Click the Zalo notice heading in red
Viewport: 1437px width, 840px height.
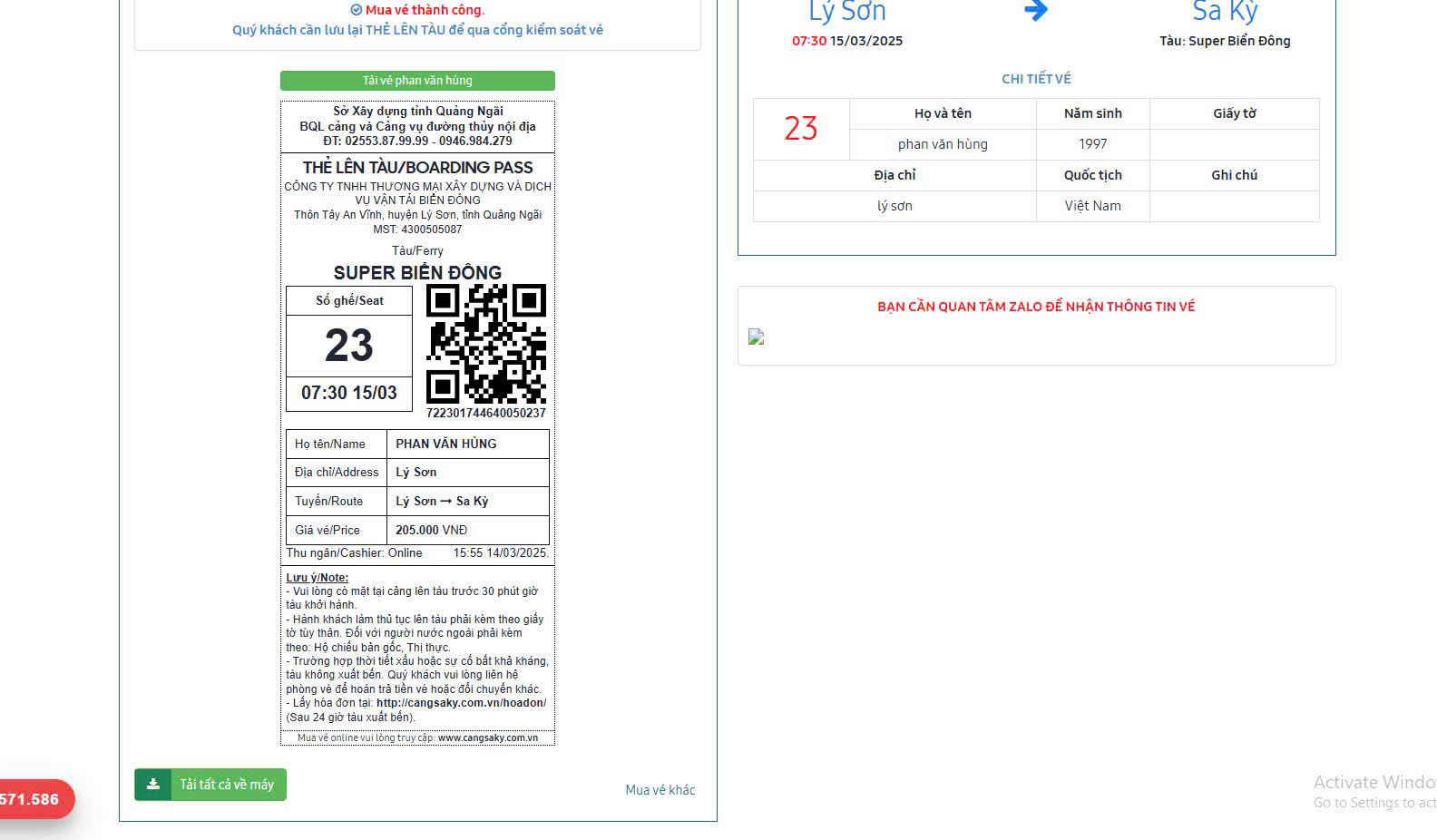click(x=1036, y=307)
